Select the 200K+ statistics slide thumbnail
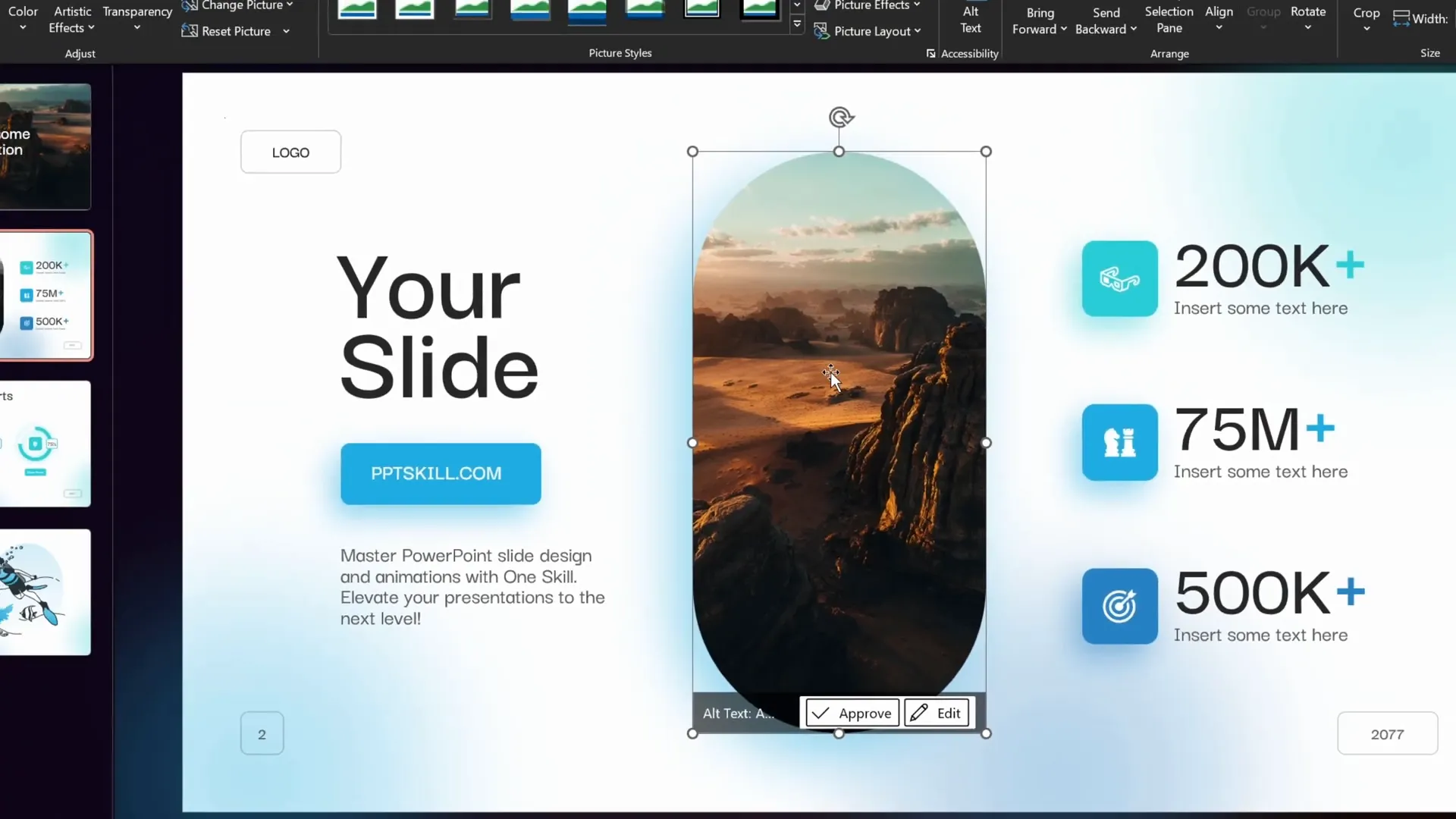1456x819 pixels. pos(46,295)
